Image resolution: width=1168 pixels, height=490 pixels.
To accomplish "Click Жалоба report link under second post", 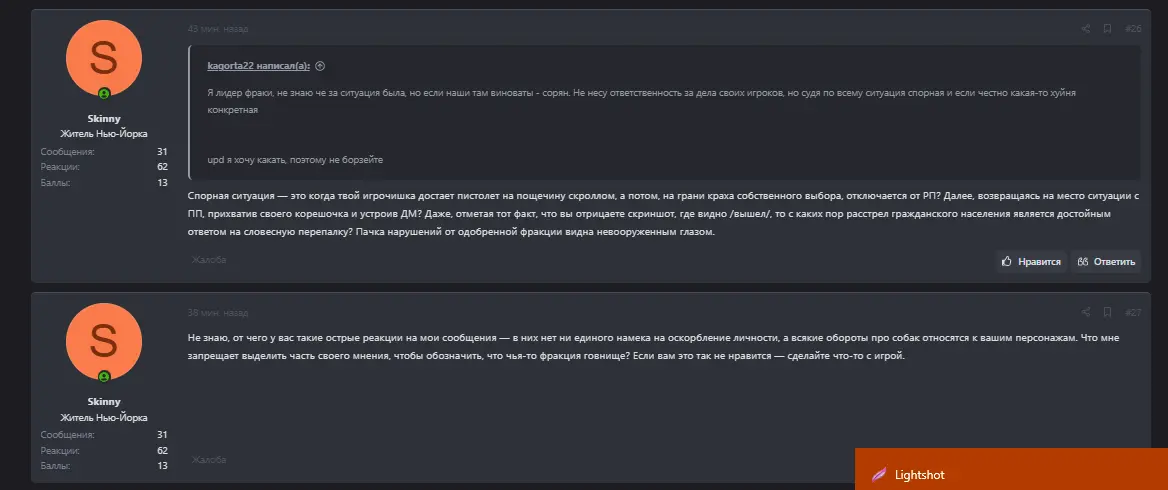I will 209,460.
